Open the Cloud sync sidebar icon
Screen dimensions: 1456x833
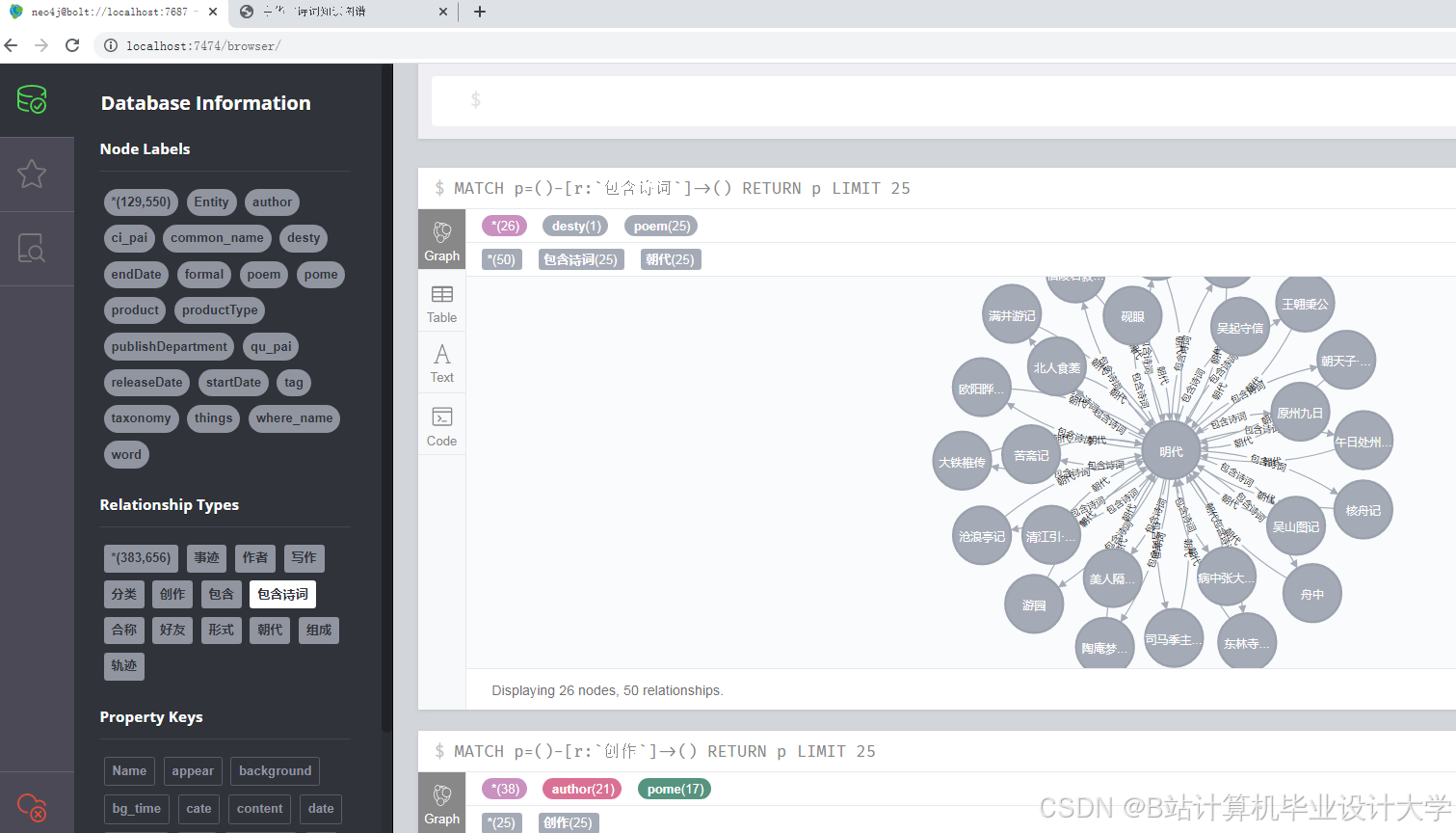32,807
